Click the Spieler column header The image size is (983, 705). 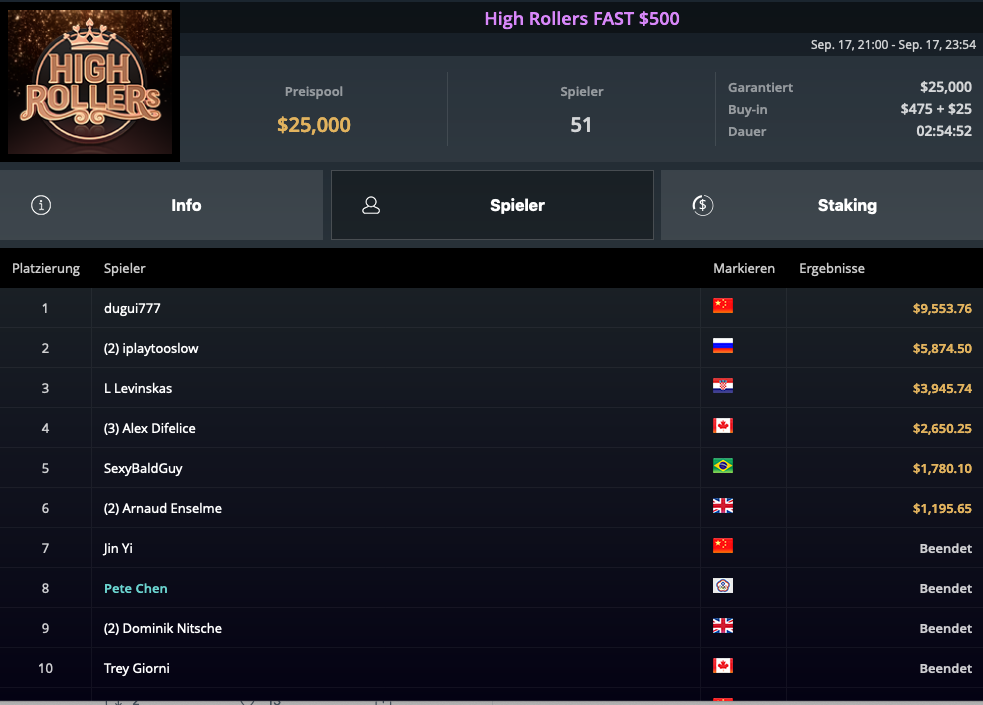coord(124,268)
